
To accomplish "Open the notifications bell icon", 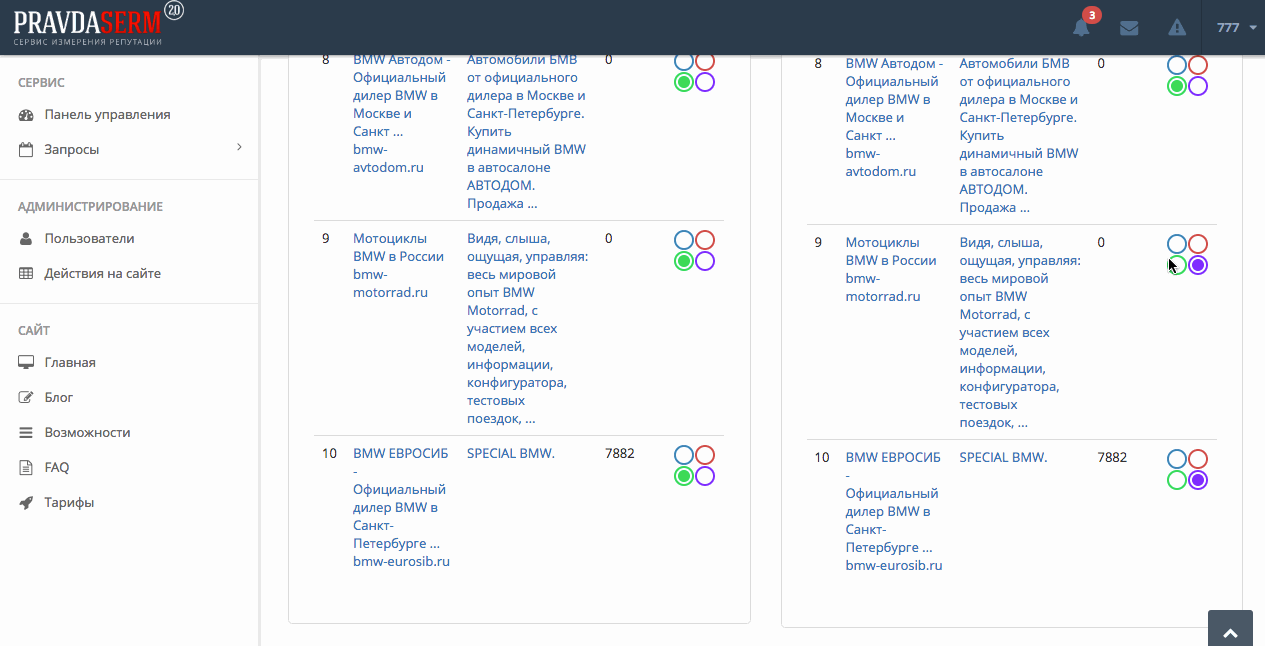I will pyautogui.click(x=1080, y=28).
